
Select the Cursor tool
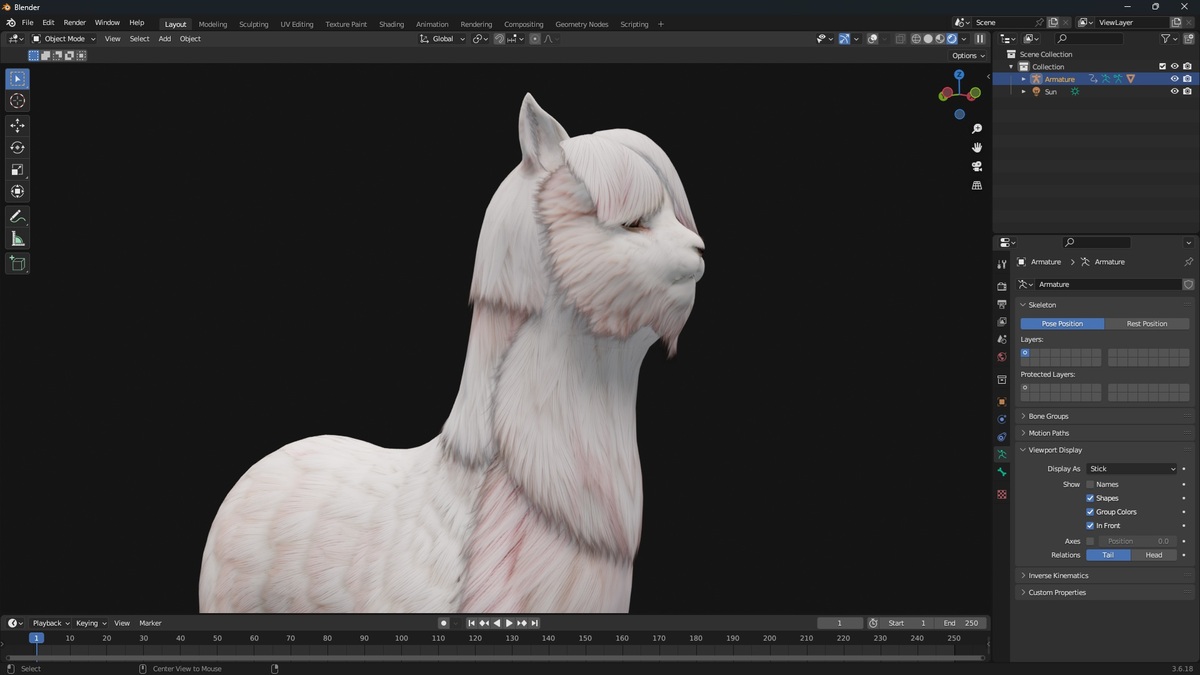[17, 101]
